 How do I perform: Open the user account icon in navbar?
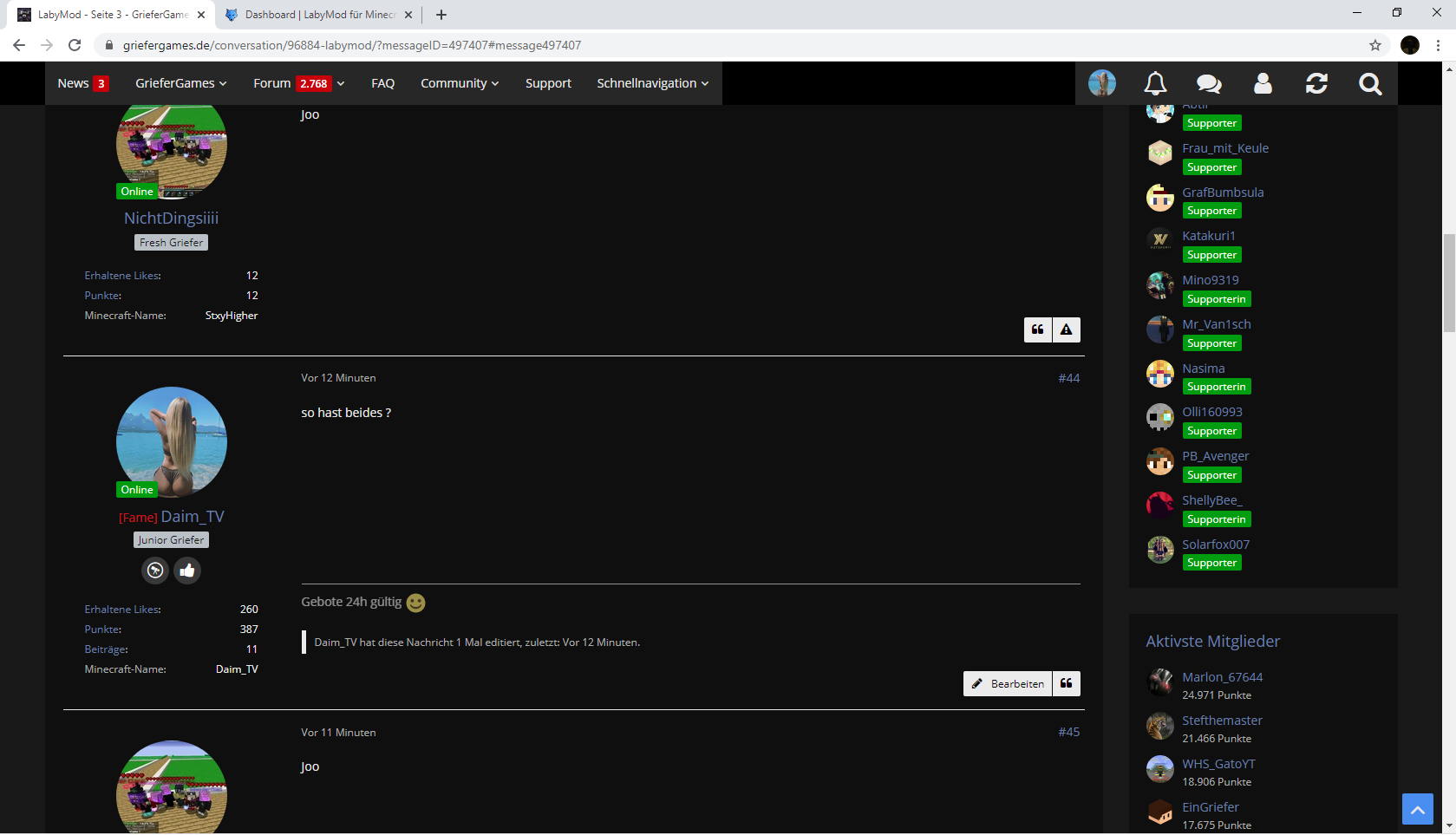tap(1263, 83)
